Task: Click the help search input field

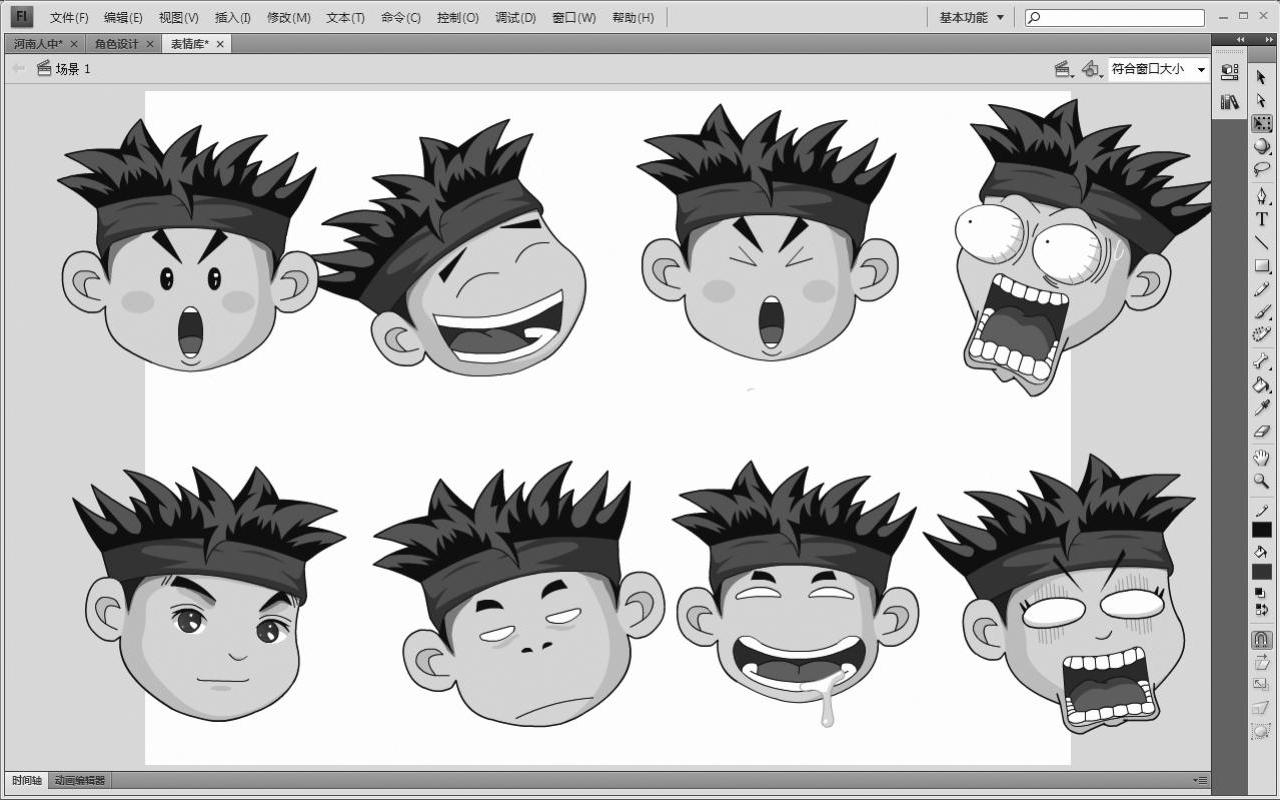Action: (1114, 17)
